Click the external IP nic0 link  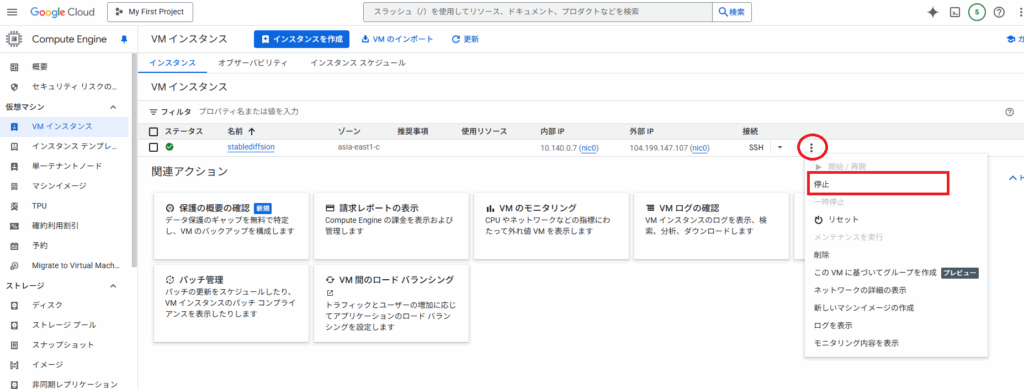click(700, 148)
